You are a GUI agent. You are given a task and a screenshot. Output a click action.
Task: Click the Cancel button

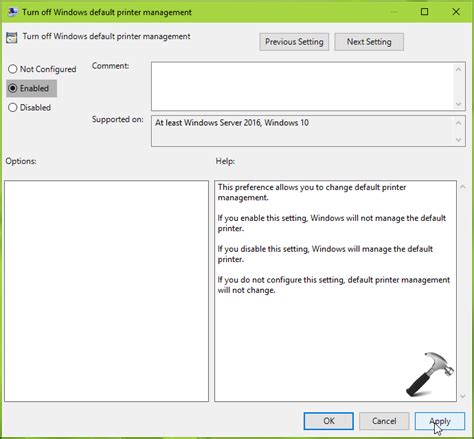(384, 421)
